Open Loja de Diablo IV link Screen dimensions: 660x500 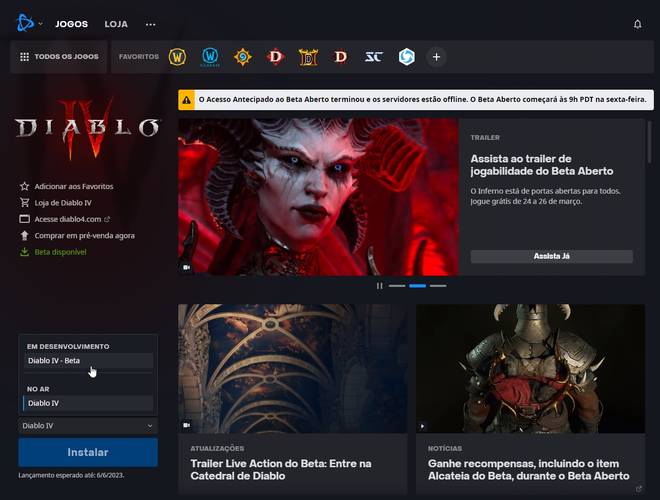[56, 203]
